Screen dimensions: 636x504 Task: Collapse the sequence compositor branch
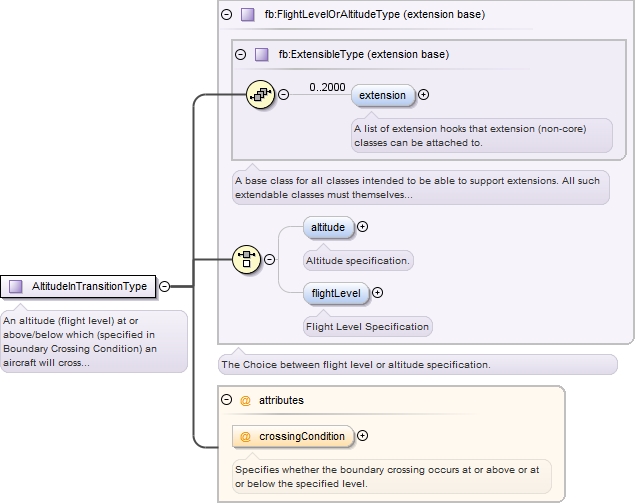[x=283, y=95]
